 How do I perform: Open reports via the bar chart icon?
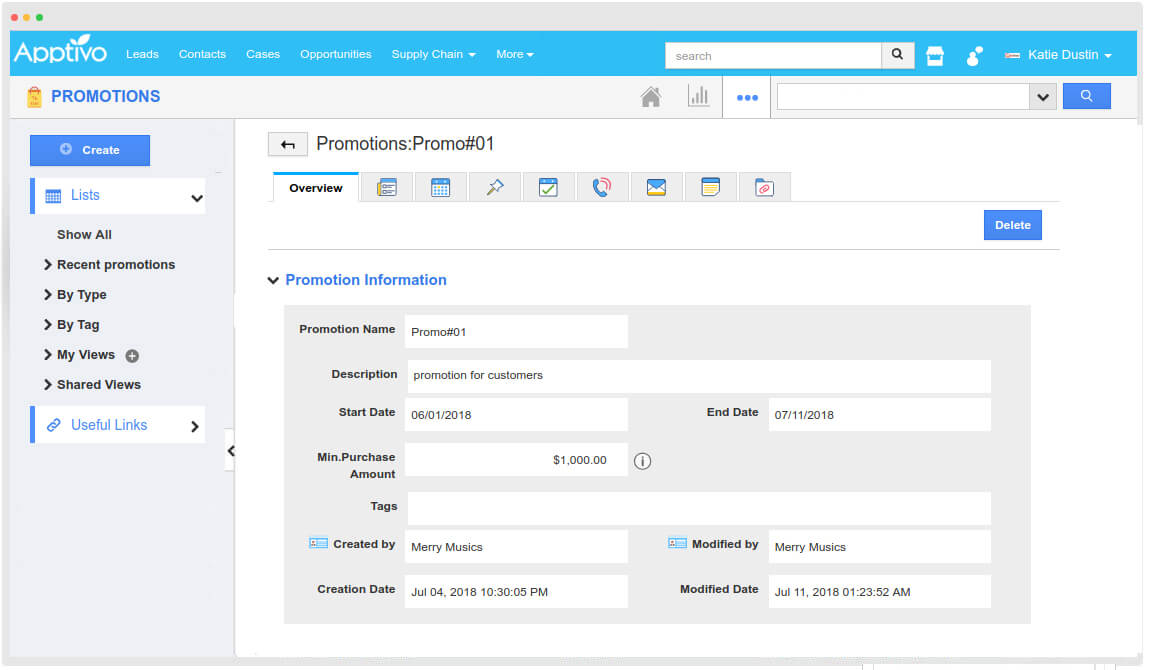tap(699, 96)
